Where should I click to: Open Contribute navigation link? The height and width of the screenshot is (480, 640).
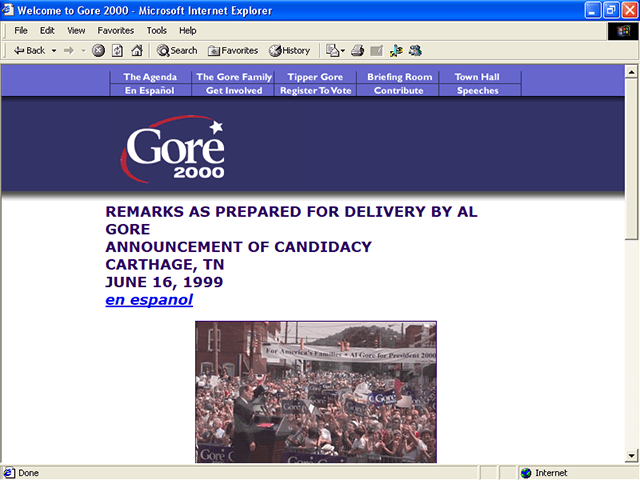tap(398, 90)
